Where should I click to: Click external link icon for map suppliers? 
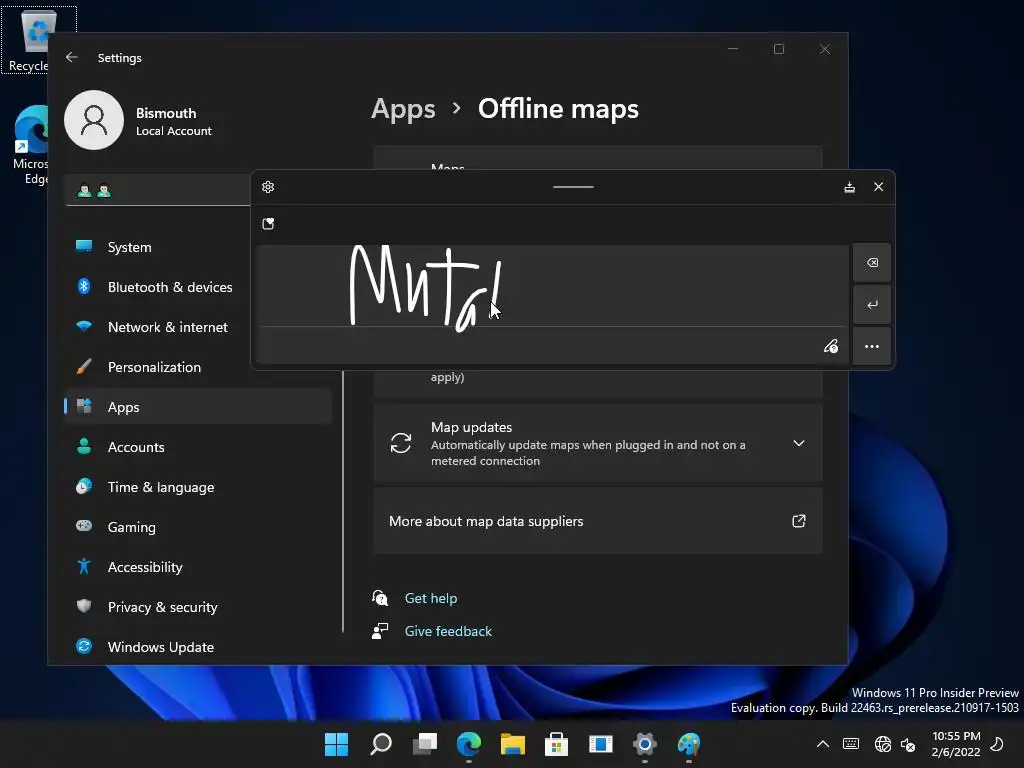pos(798,521)
